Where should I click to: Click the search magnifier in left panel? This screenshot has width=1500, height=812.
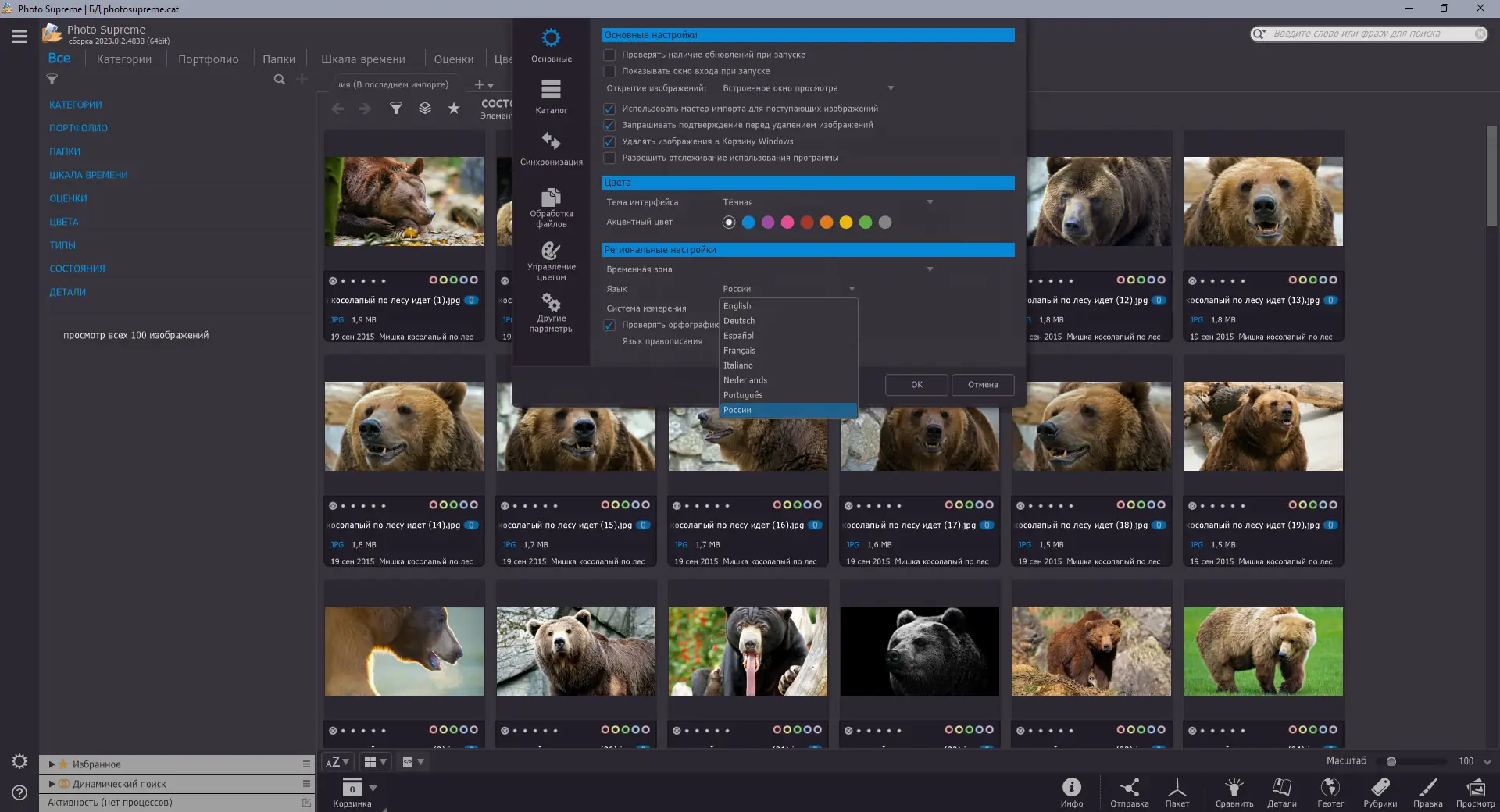(279, 79)
